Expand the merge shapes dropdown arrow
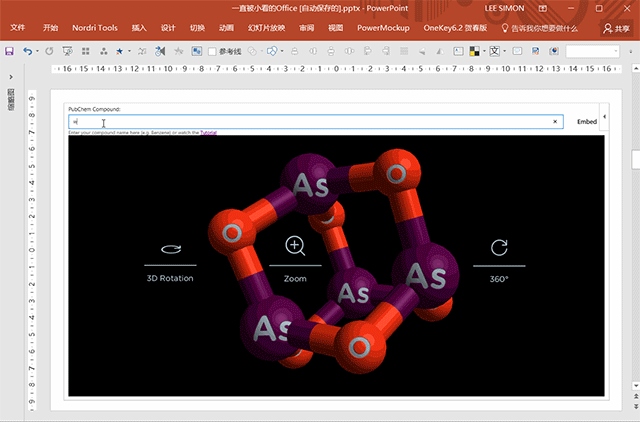Screen dimensions: 640x422 pos(282,51)
